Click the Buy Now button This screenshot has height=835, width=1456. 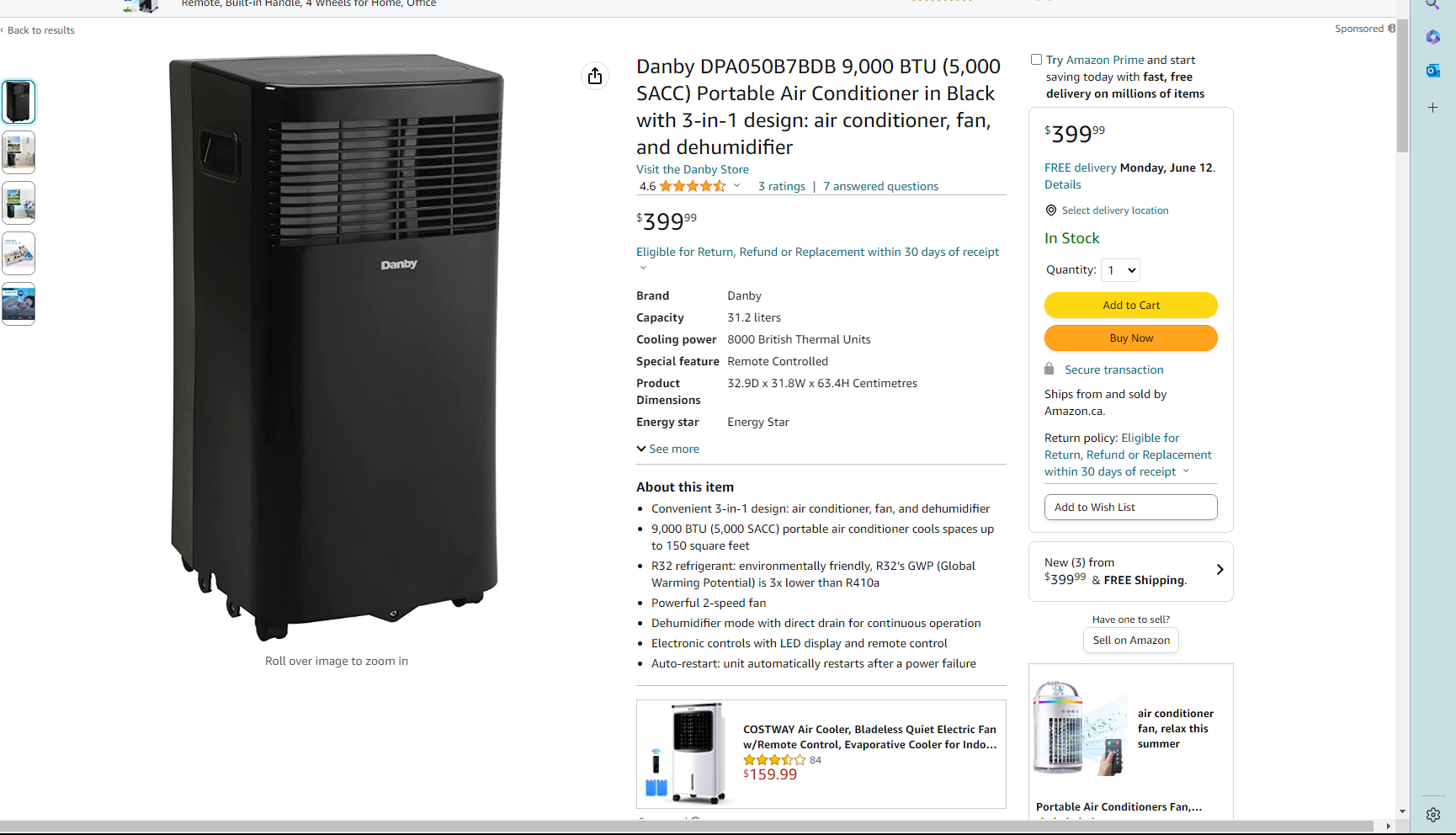pyautogui.click(x=1130, y=338)
